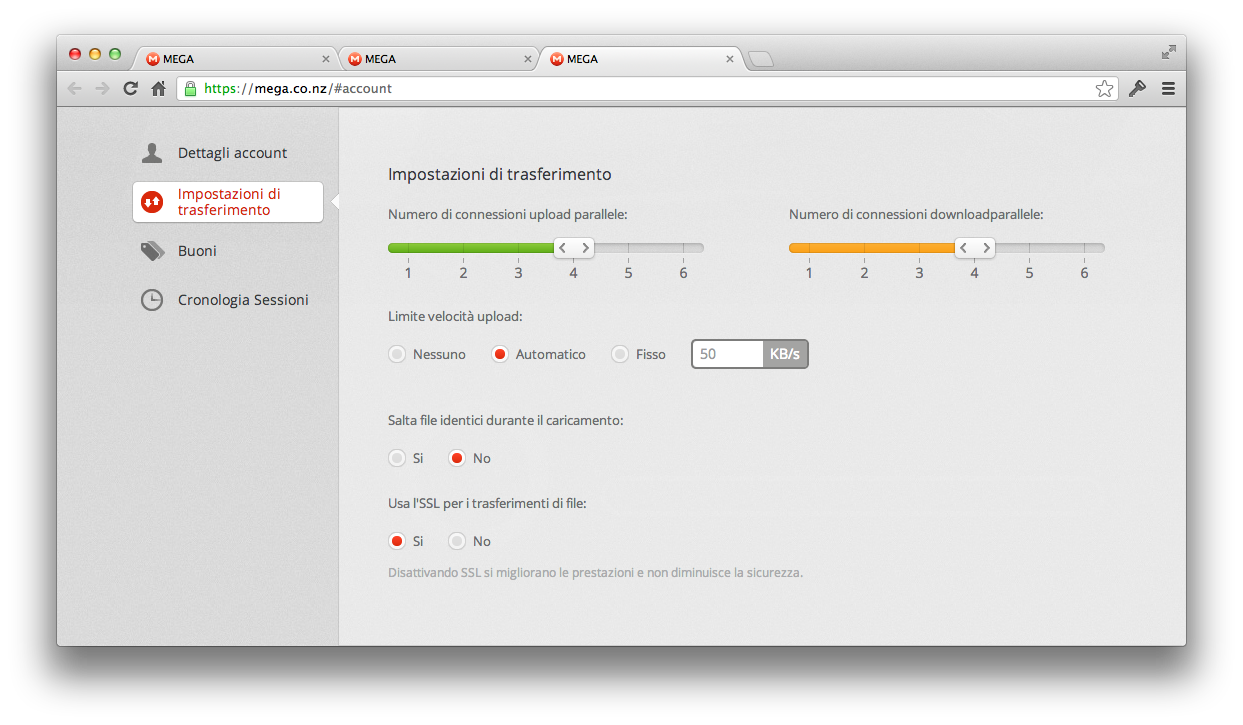Choose Si for skipping identical files
Viewport: 1243px width, 725px height.
tap(398, 458)
